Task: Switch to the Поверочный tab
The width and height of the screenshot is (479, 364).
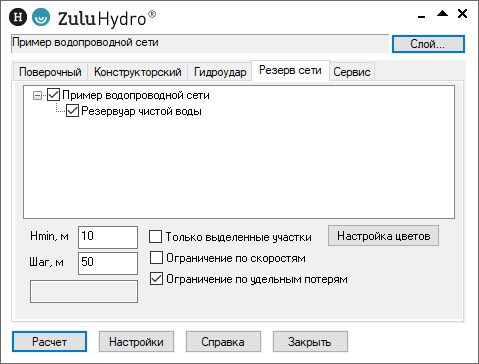Action: [x=50, y=72]
